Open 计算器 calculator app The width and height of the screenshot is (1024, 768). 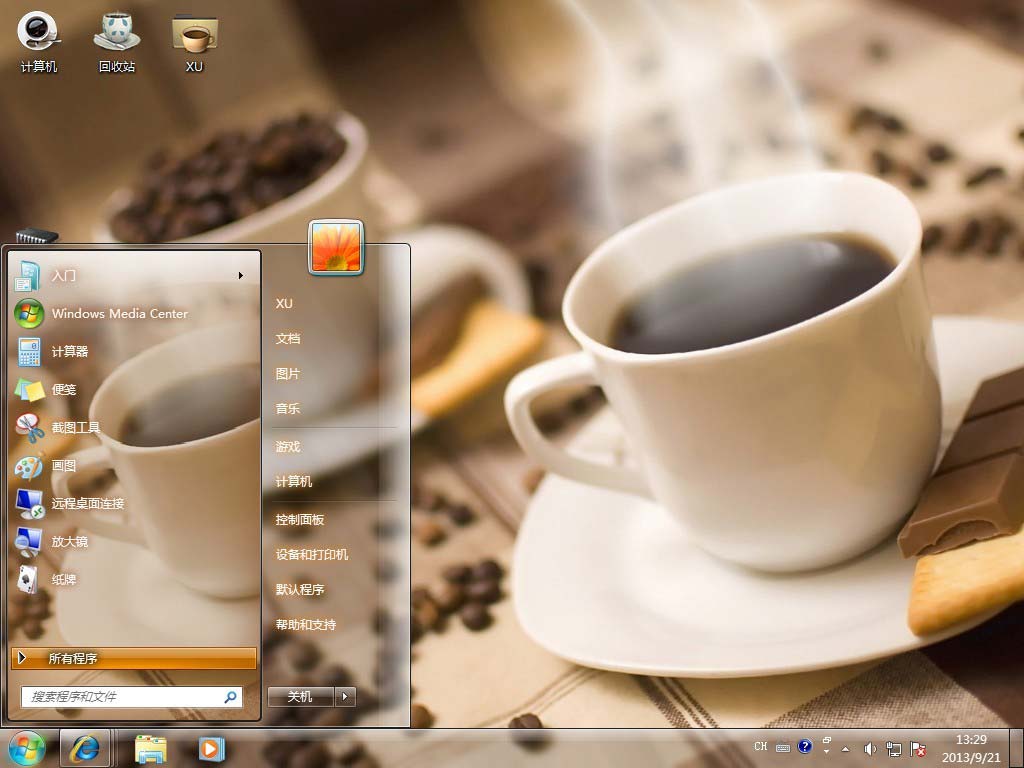[70, 351]
